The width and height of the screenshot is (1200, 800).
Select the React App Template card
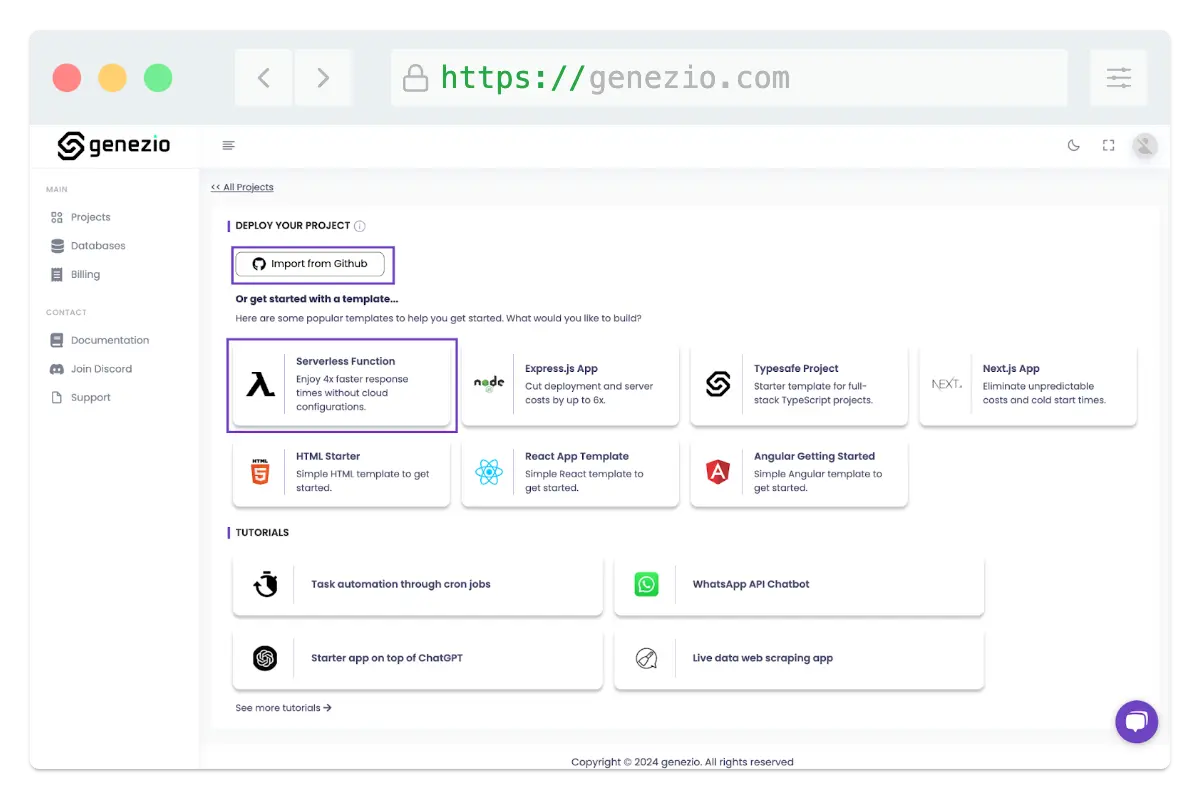[570, 472]
